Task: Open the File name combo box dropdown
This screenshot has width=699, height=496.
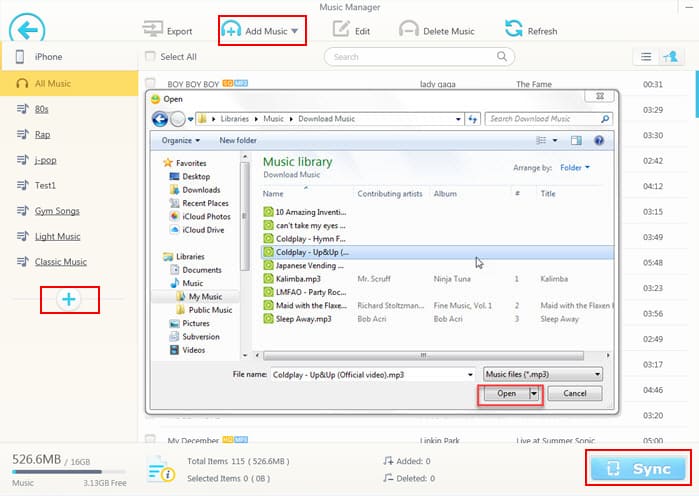Action: pos(470,375)
